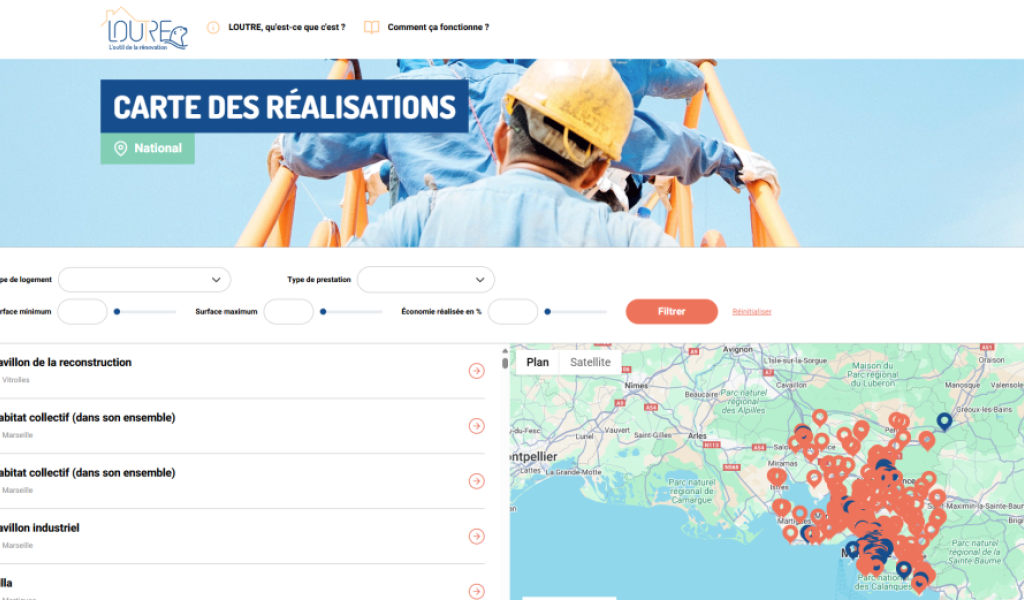1024x600 pixels.
Task: Expand the Type de logement dropdown
Action: click(144, 280)
